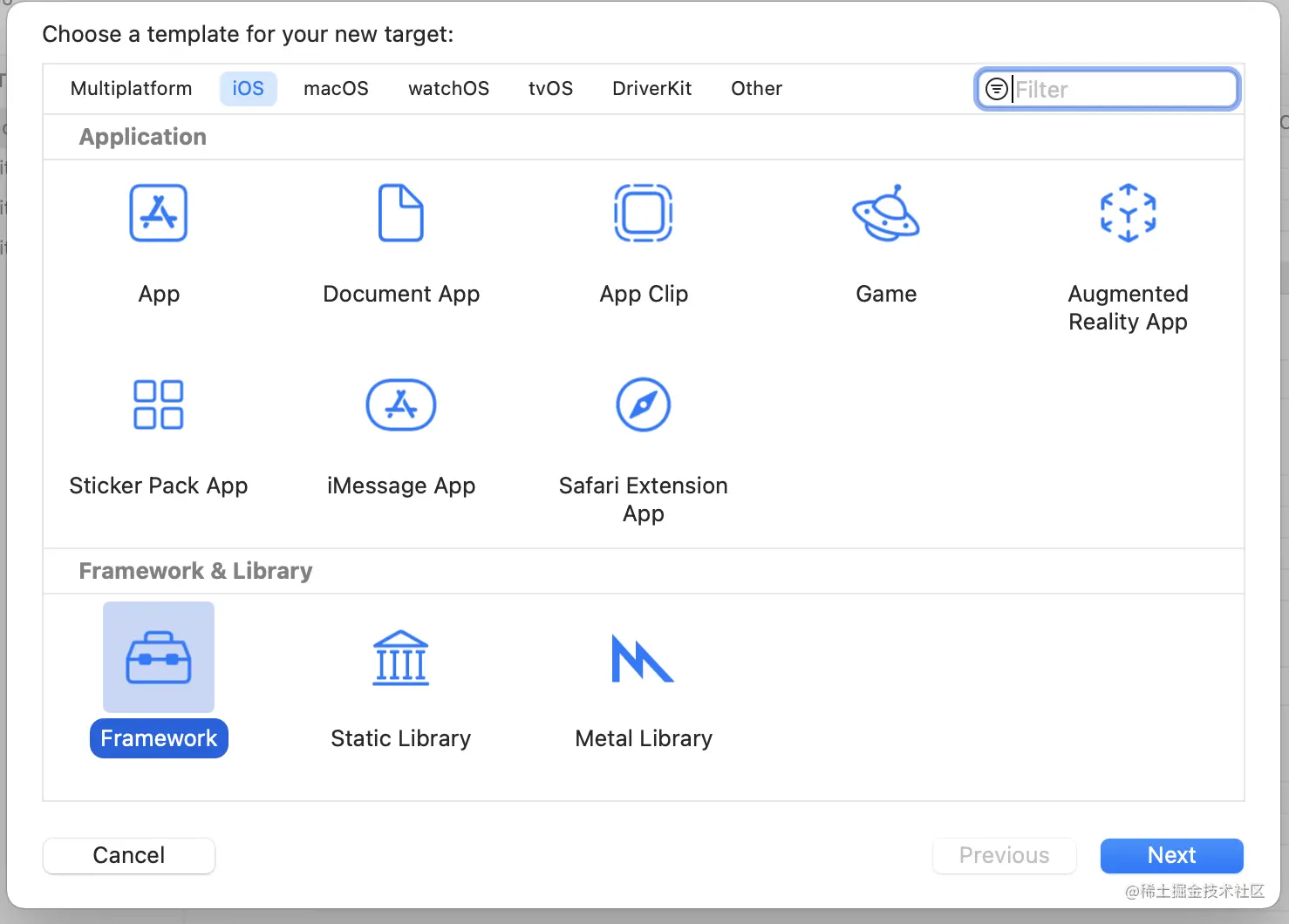The height and width of the screenshot is (924, 1289).
Task: Select the Sticker Pack App grid icon
Action: (159, 404)
